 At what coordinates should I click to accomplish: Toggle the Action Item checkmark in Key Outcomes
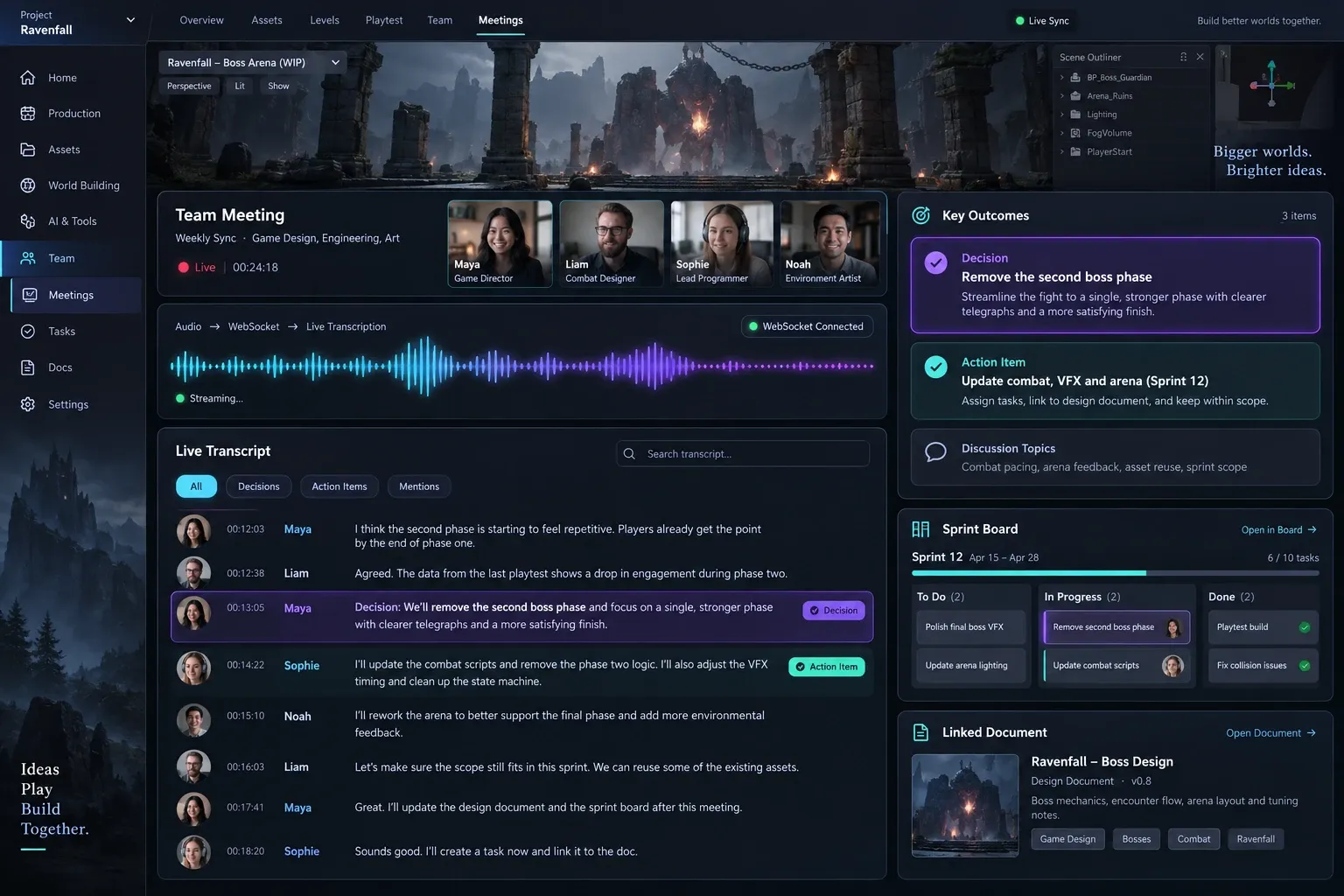click(x=935, y=367)
